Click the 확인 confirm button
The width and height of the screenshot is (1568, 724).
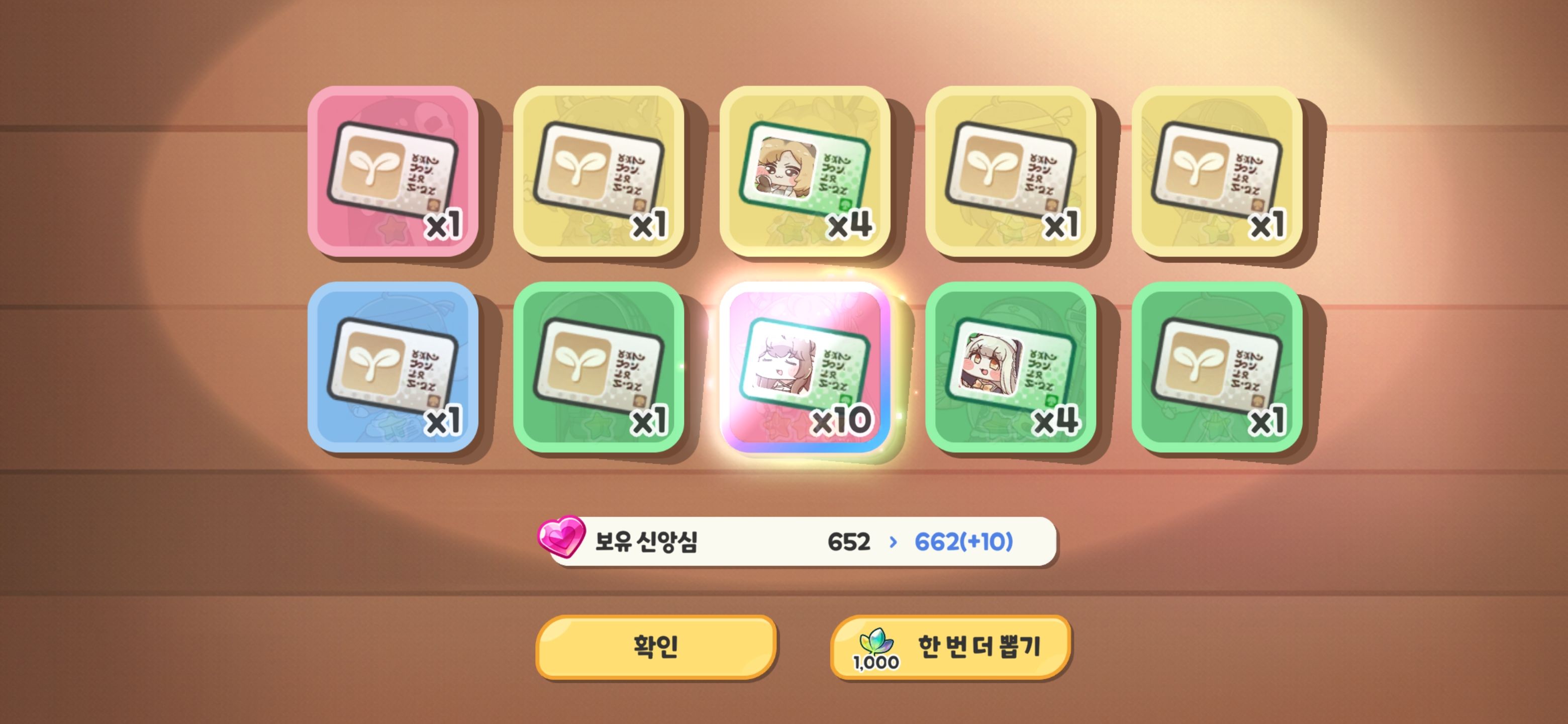pyautogui.click(x=655, y=647)
